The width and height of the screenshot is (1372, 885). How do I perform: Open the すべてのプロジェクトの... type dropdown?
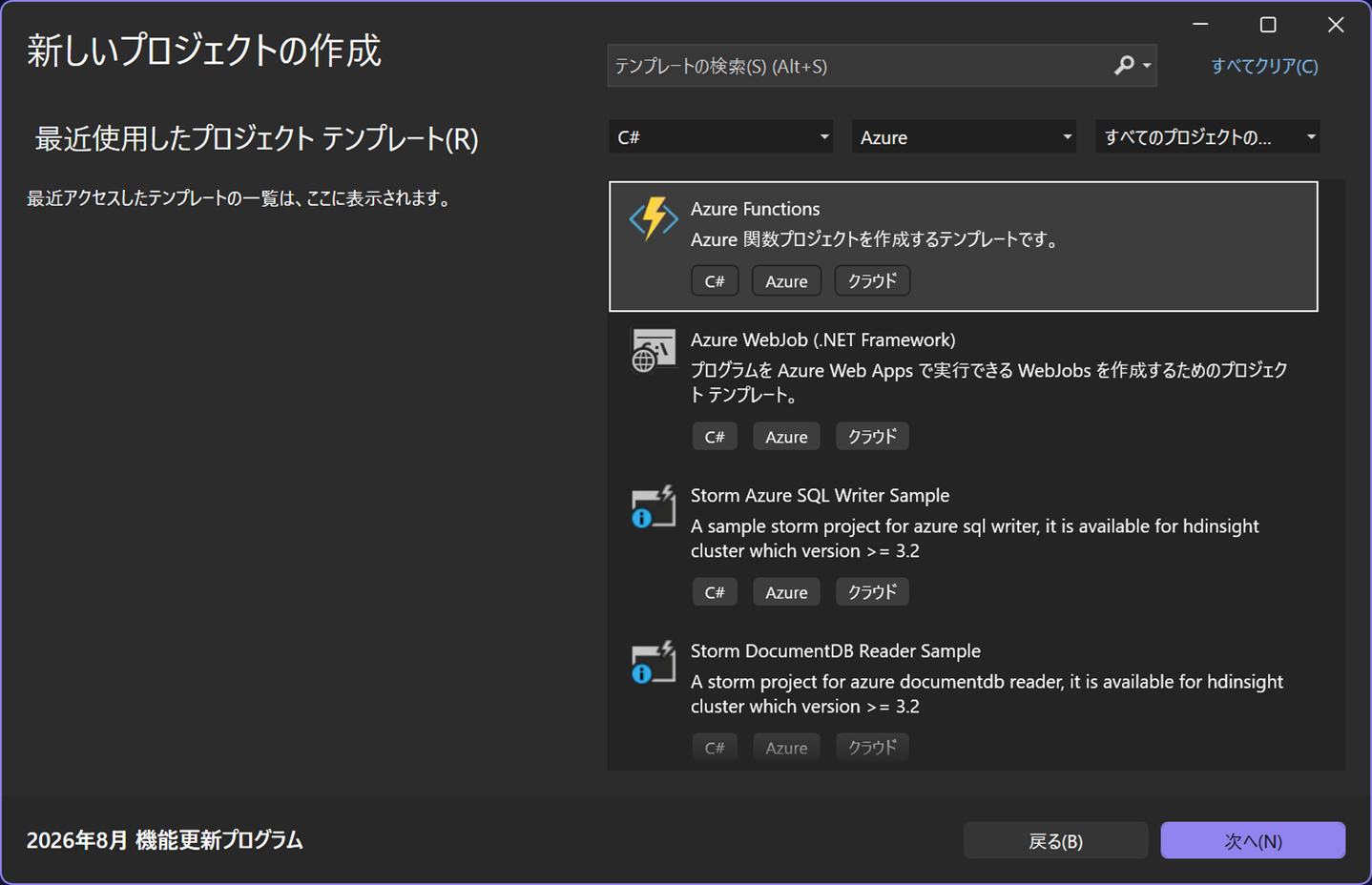1207,137
